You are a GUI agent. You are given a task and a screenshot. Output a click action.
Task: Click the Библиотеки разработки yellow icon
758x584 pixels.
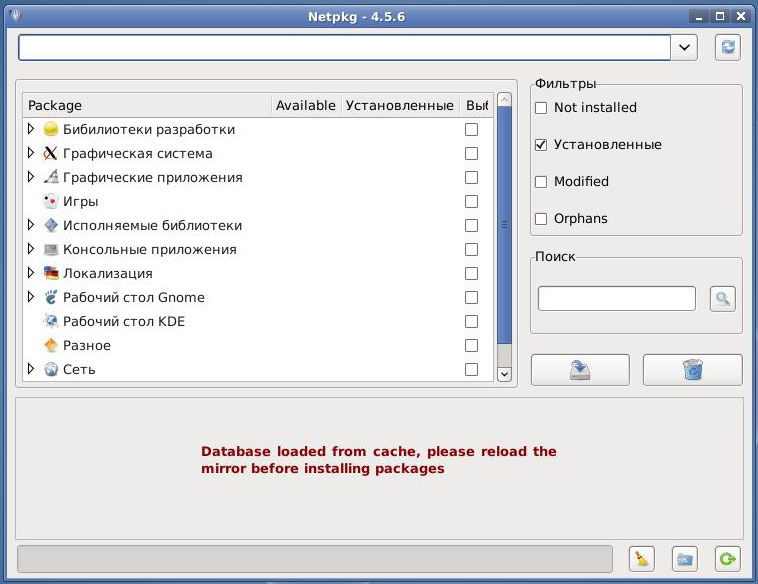(51, 130)
